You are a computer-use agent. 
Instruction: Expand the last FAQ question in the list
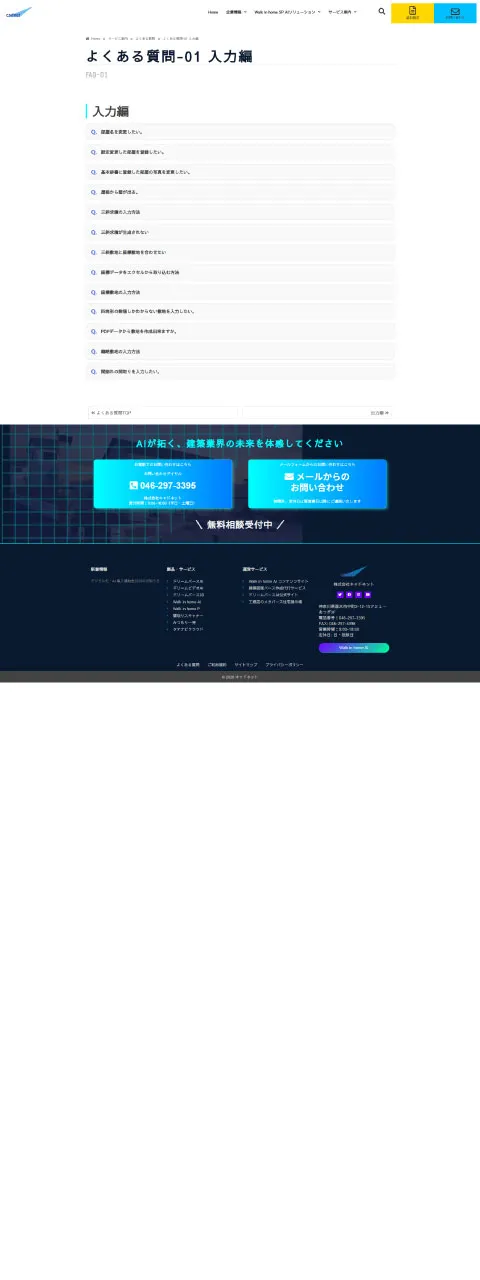(241, 371)
